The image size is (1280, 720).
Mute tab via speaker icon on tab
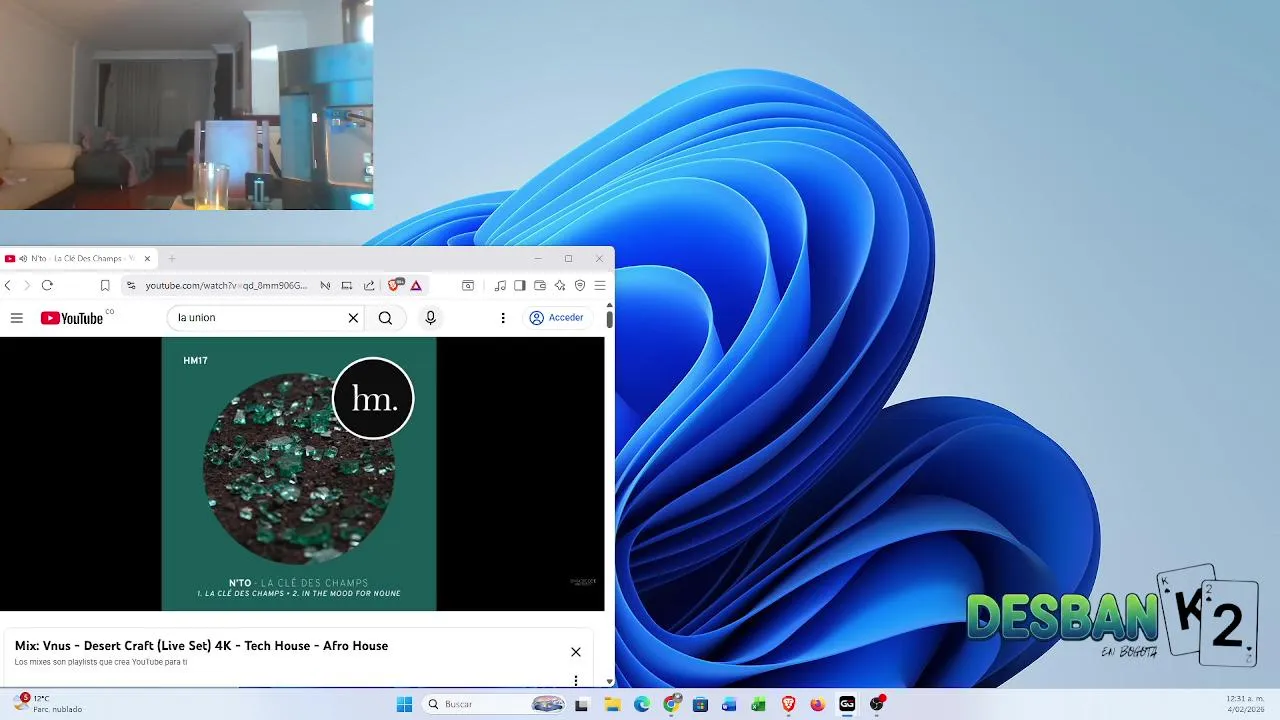pos(23,258)
